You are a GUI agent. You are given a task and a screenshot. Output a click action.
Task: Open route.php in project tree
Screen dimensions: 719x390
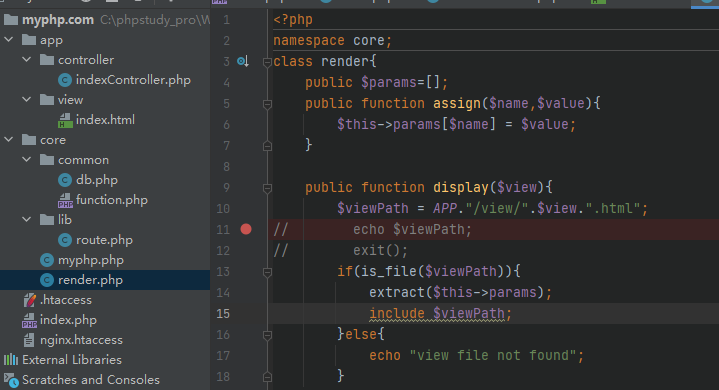(x=104, y=240)
